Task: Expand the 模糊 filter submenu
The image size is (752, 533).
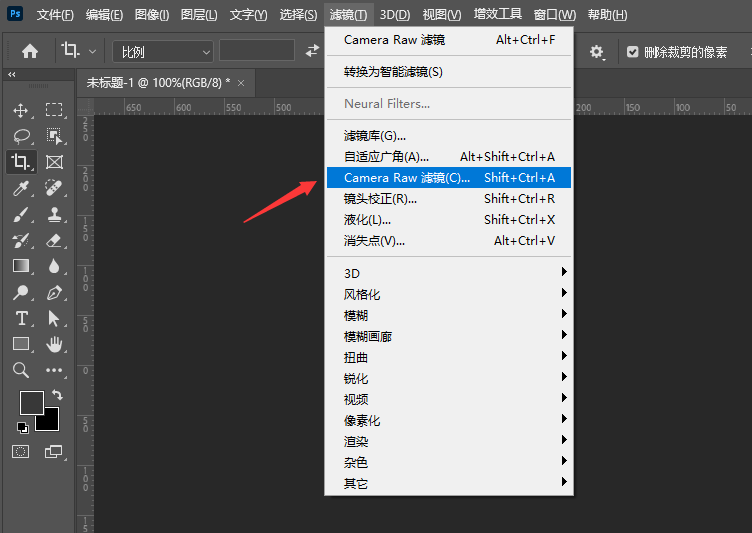Action: pos(449,315)
